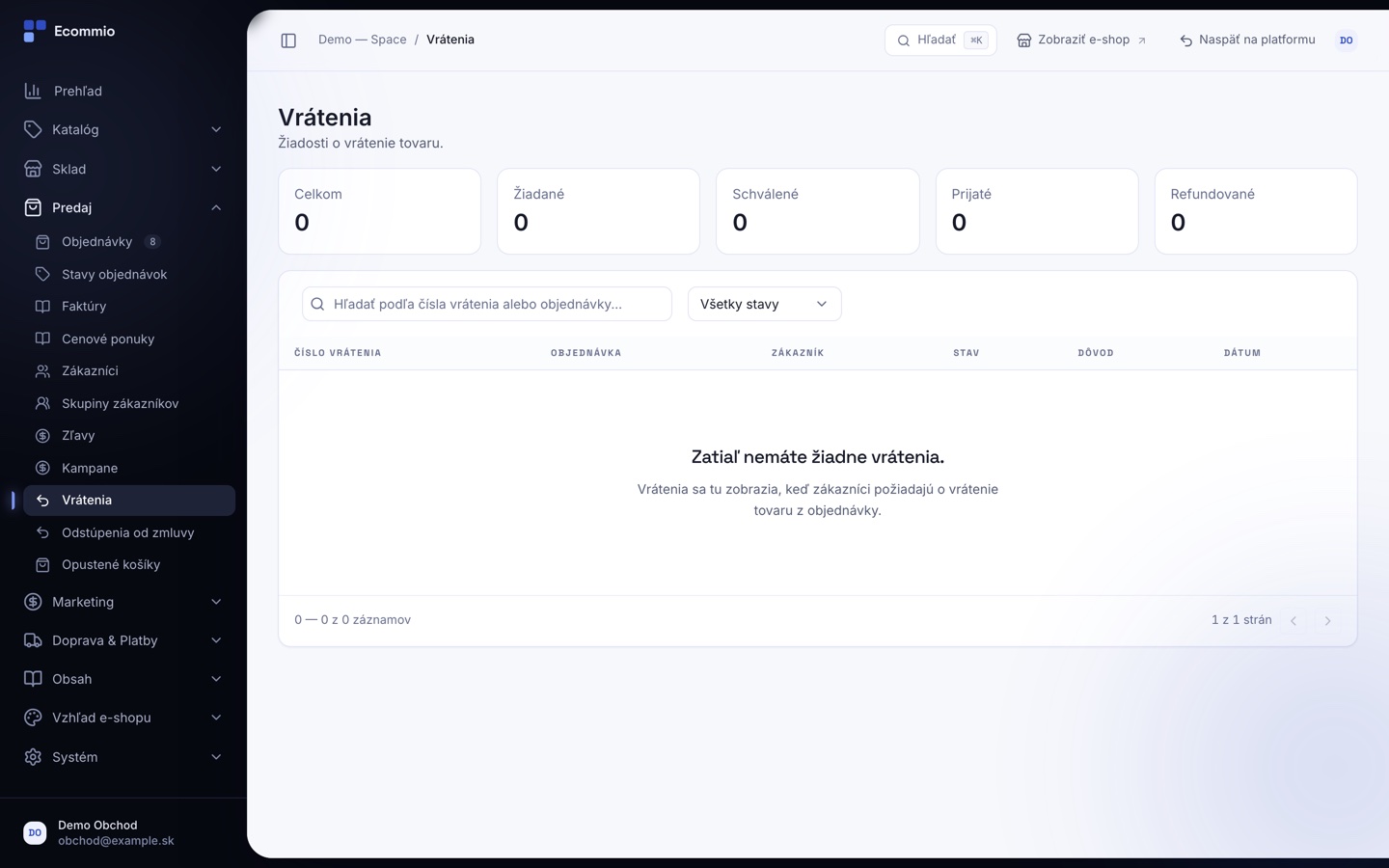Image resolution: width=1389 pixels, height=868 pixels.
Task: Go to next page with right arrow
Action: coord(1327,621)
